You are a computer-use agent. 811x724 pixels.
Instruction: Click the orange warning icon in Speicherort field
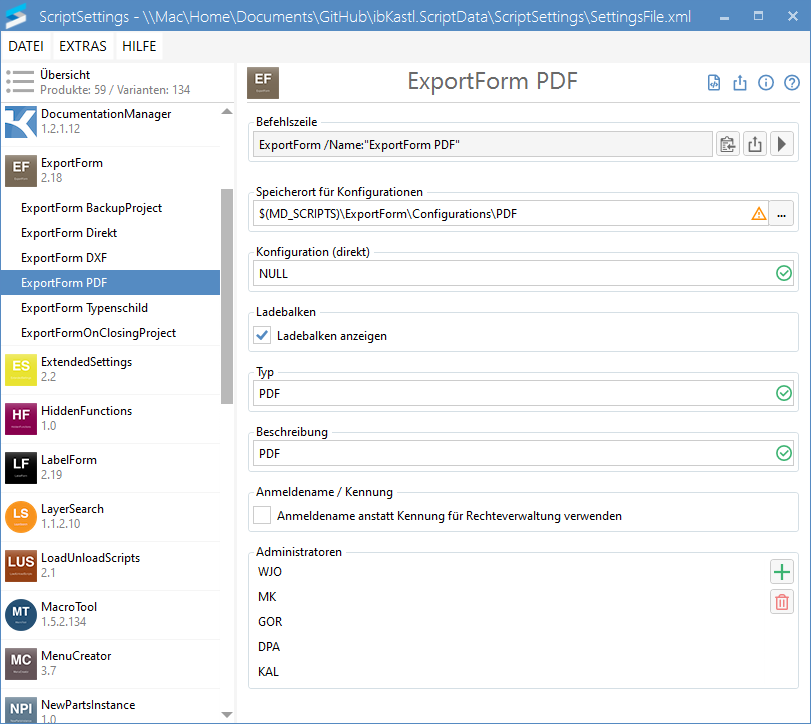[x=759, y=213]
